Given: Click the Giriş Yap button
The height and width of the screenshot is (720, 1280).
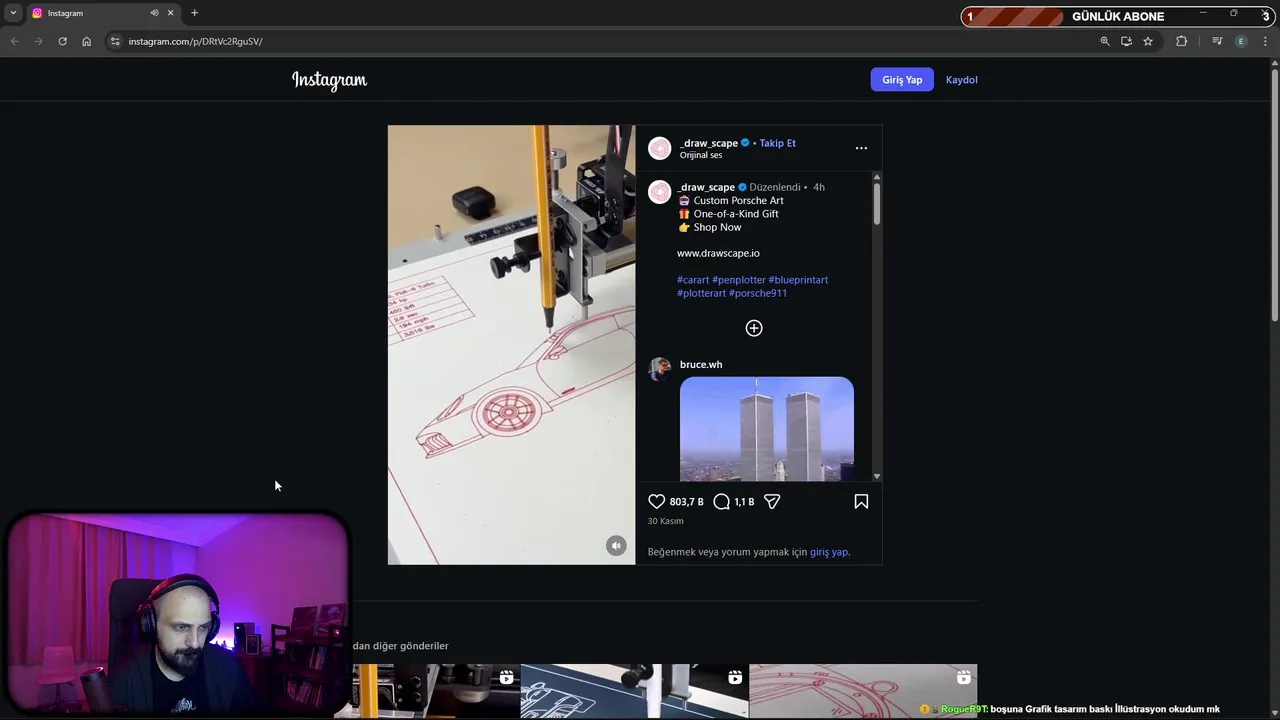Looking at the screenshot, I should tap(902, 80).
